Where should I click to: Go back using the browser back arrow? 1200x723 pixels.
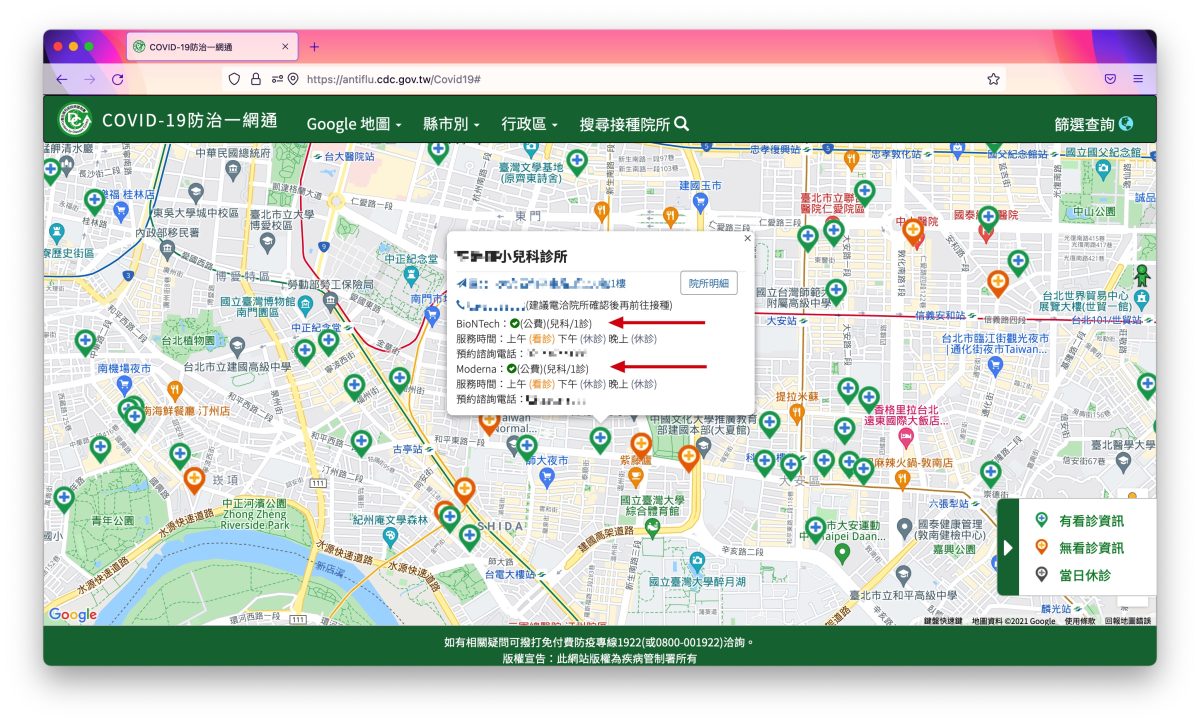pos(62,79)
